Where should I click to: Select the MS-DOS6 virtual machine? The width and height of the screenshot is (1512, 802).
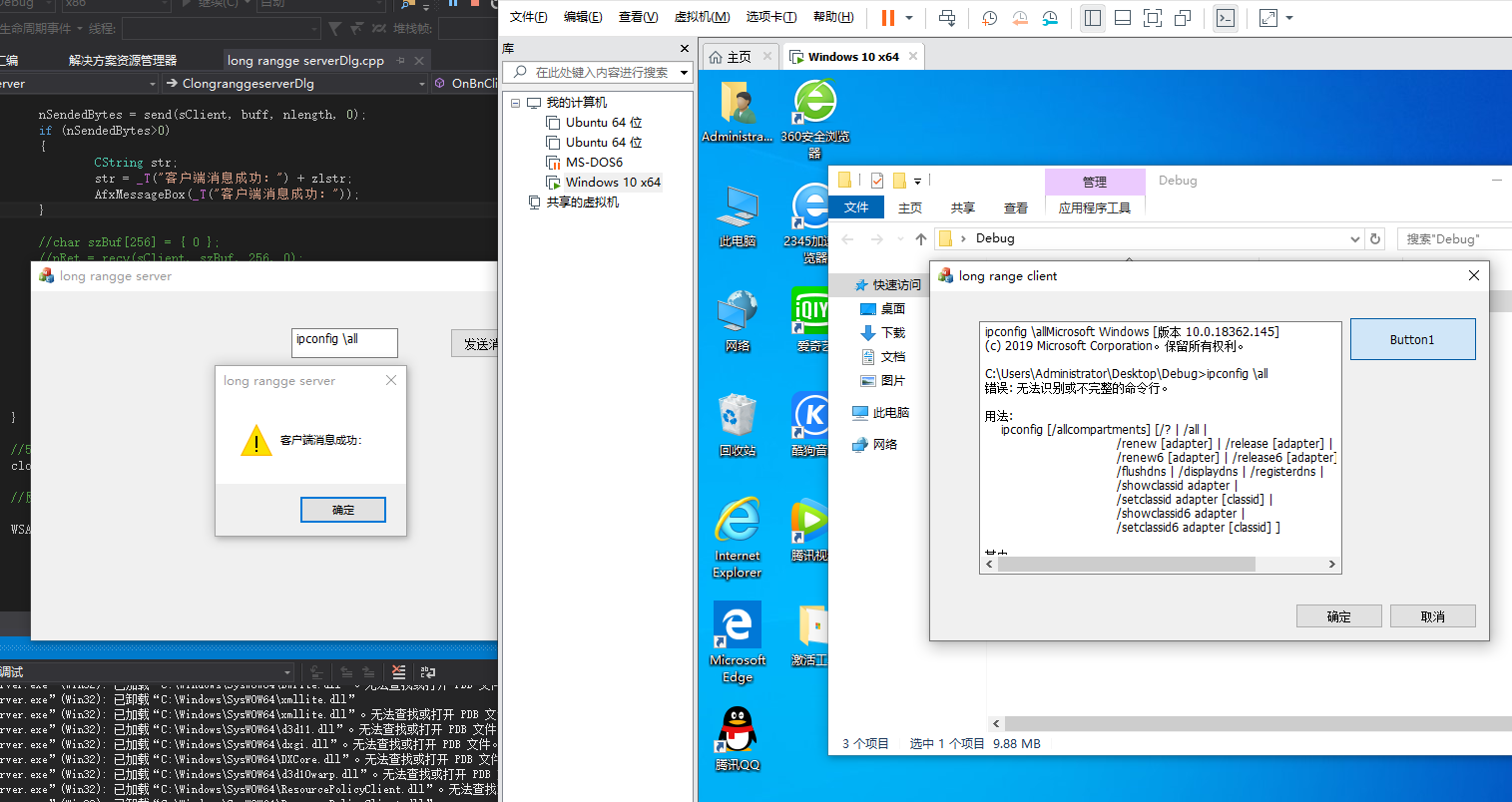(594, 163)
